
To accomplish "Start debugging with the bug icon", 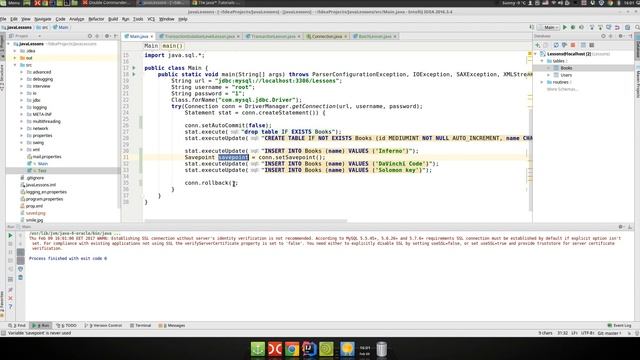I will [x=573, y=27].
